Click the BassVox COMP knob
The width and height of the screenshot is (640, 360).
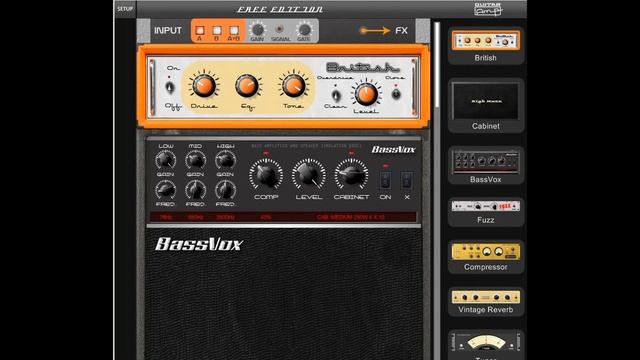266,174
